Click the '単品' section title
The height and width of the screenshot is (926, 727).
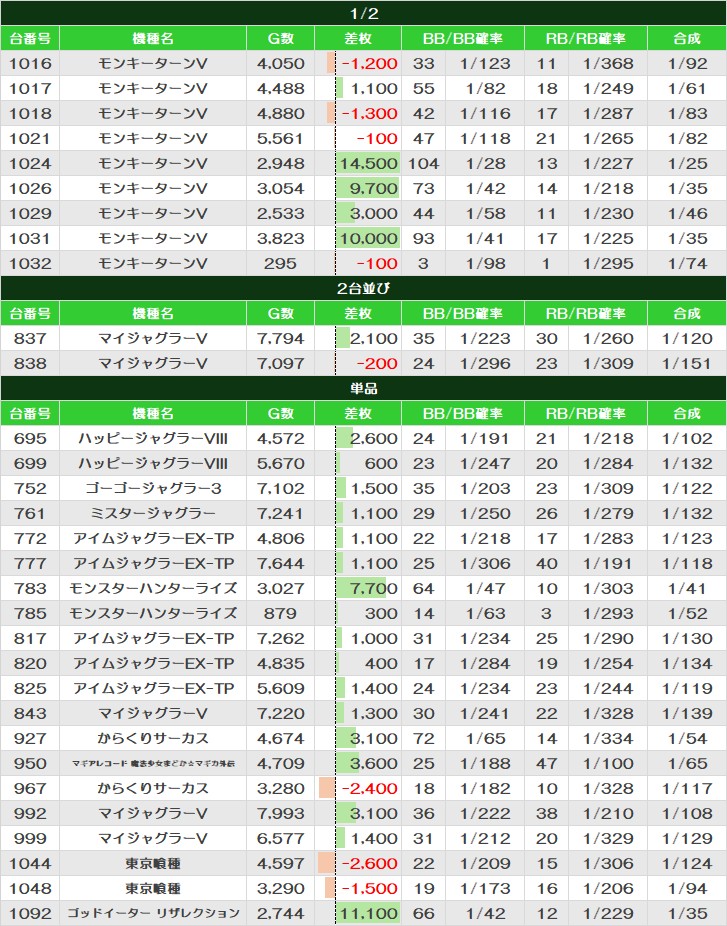pyautogui.click(x=364, y=388)
